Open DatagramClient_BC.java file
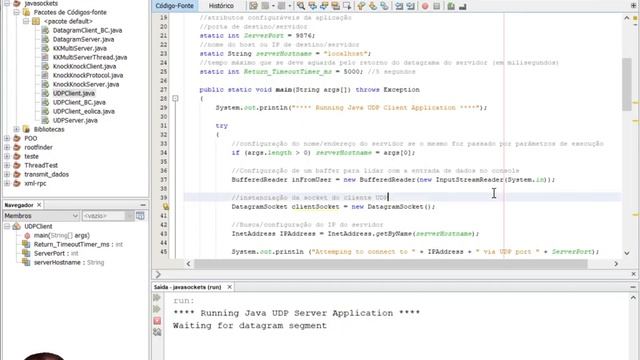 pyautogui.click(x=87, y=30)
